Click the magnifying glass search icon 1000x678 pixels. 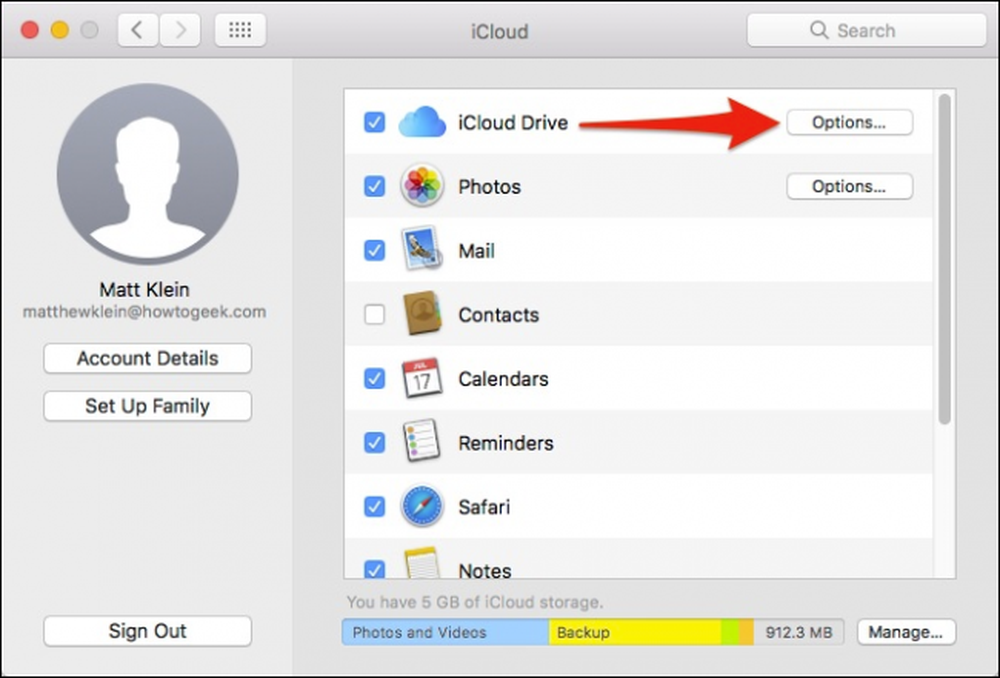(819, 30)
